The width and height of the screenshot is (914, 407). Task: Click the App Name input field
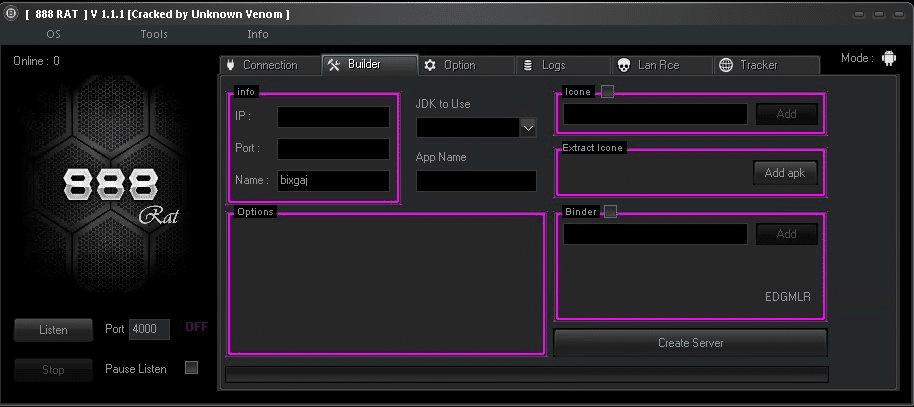pyautogui.click(x=476, y=181)
